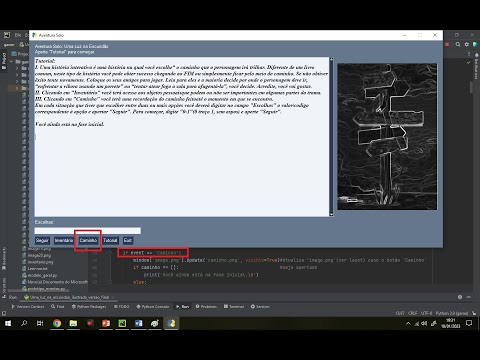Viewport: 480px width, 360px height.
Task: Click the network icon in system tray
Action: pyautogui.click(x=417, y=323)
